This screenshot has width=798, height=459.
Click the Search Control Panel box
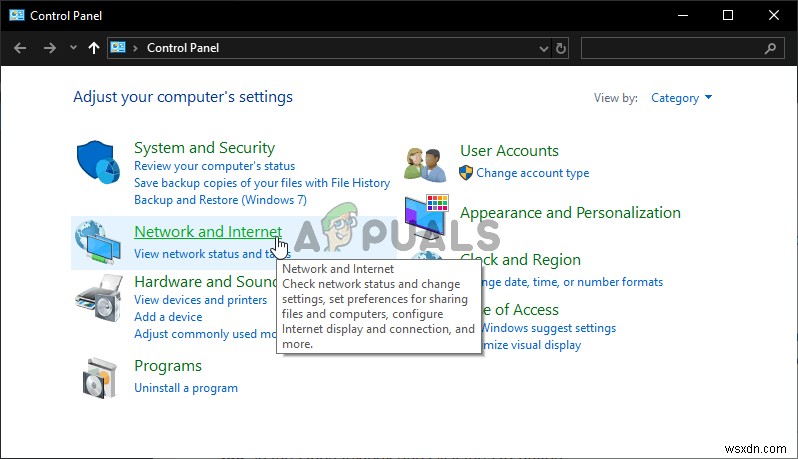tap(670, 47)
